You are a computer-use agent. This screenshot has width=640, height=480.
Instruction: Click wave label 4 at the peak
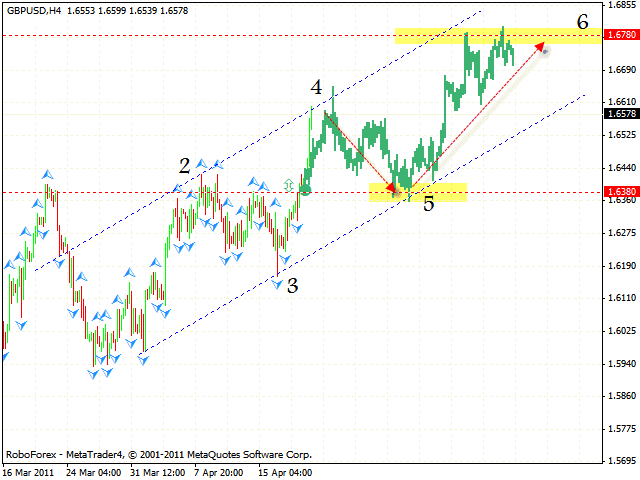316,88
